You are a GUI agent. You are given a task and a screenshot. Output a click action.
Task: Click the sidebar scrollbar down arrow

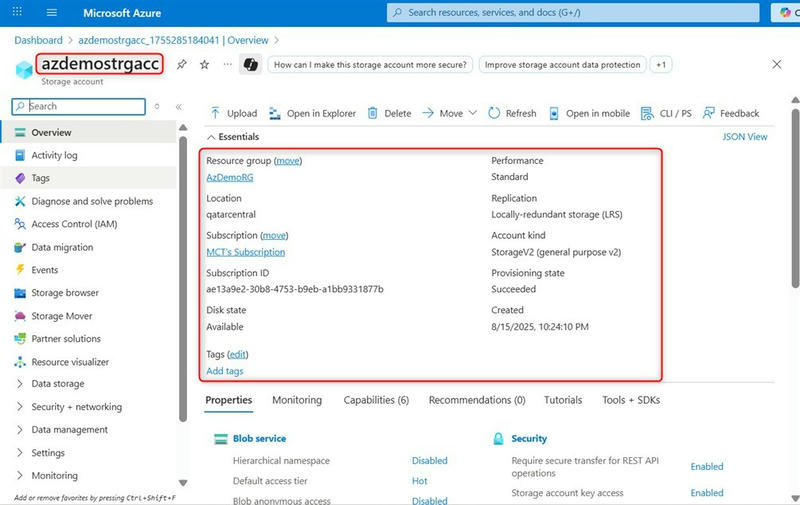coord(183,483)
